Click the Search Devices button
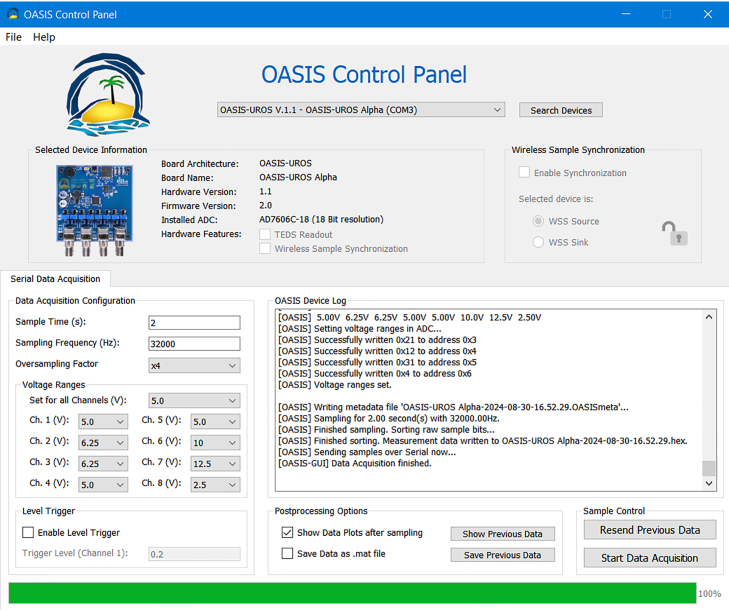The height and width of the screenshot is (611, 729). (x=561, y=110)
